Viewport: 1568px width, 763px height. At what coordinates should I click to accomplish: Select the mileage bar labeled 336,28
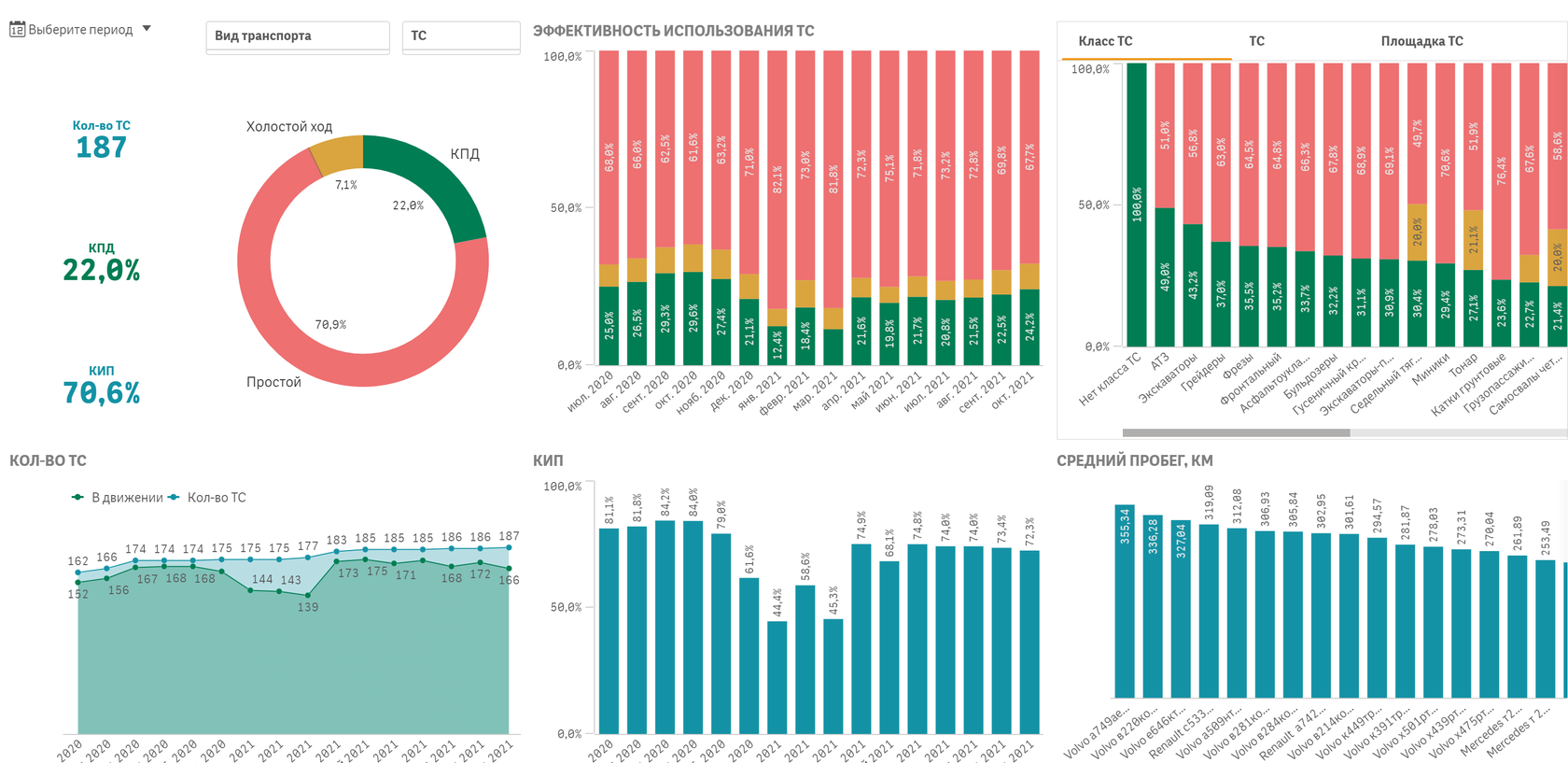(1153, 607)
